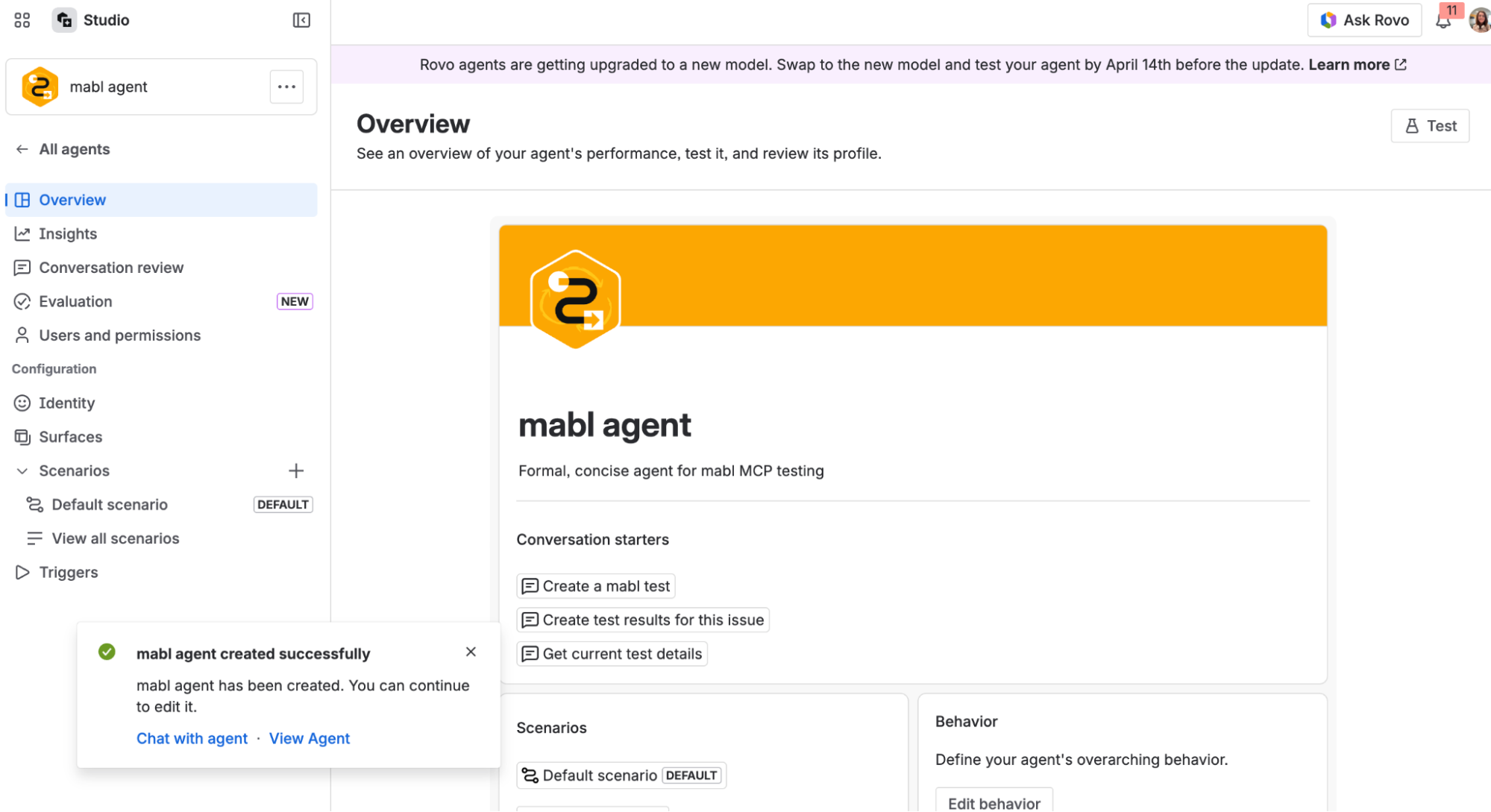This screenshot has height=812, width=1491.
Task: Open Surfaces configuration
Action: (x=70, y=436)
